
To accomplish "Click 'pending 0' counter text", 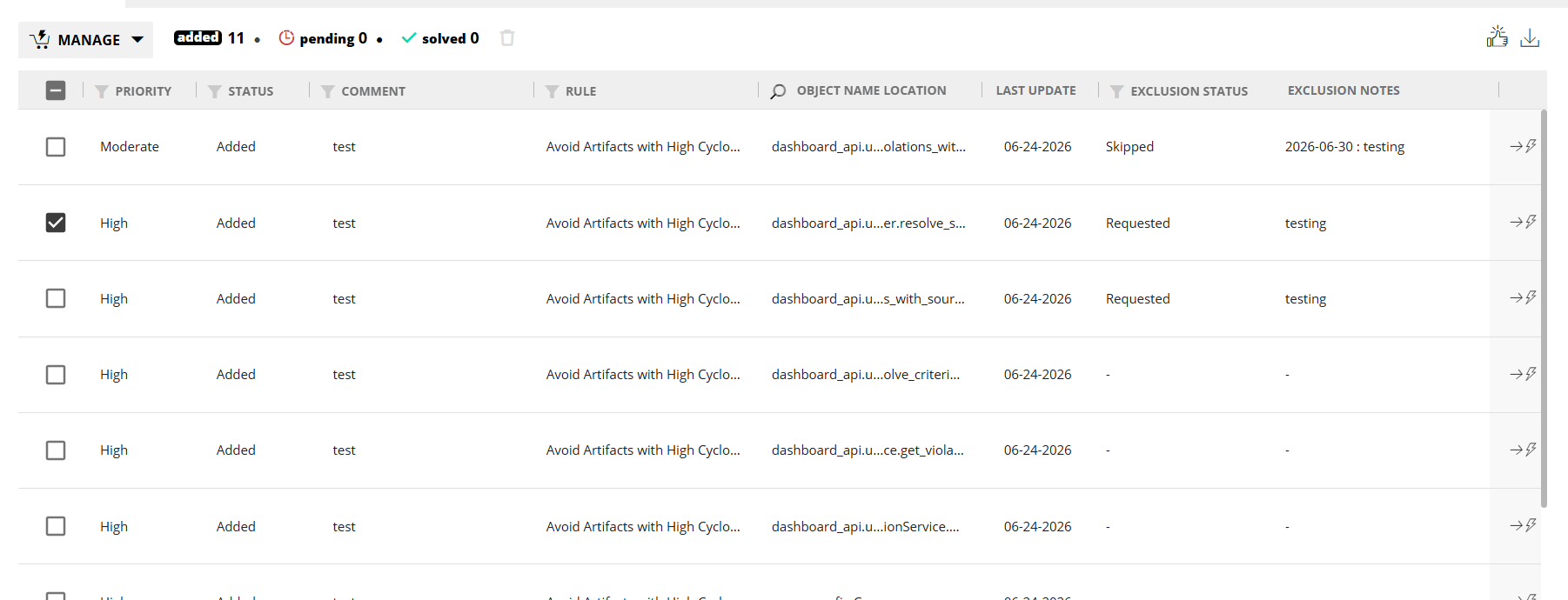I will tap(333, 38).
